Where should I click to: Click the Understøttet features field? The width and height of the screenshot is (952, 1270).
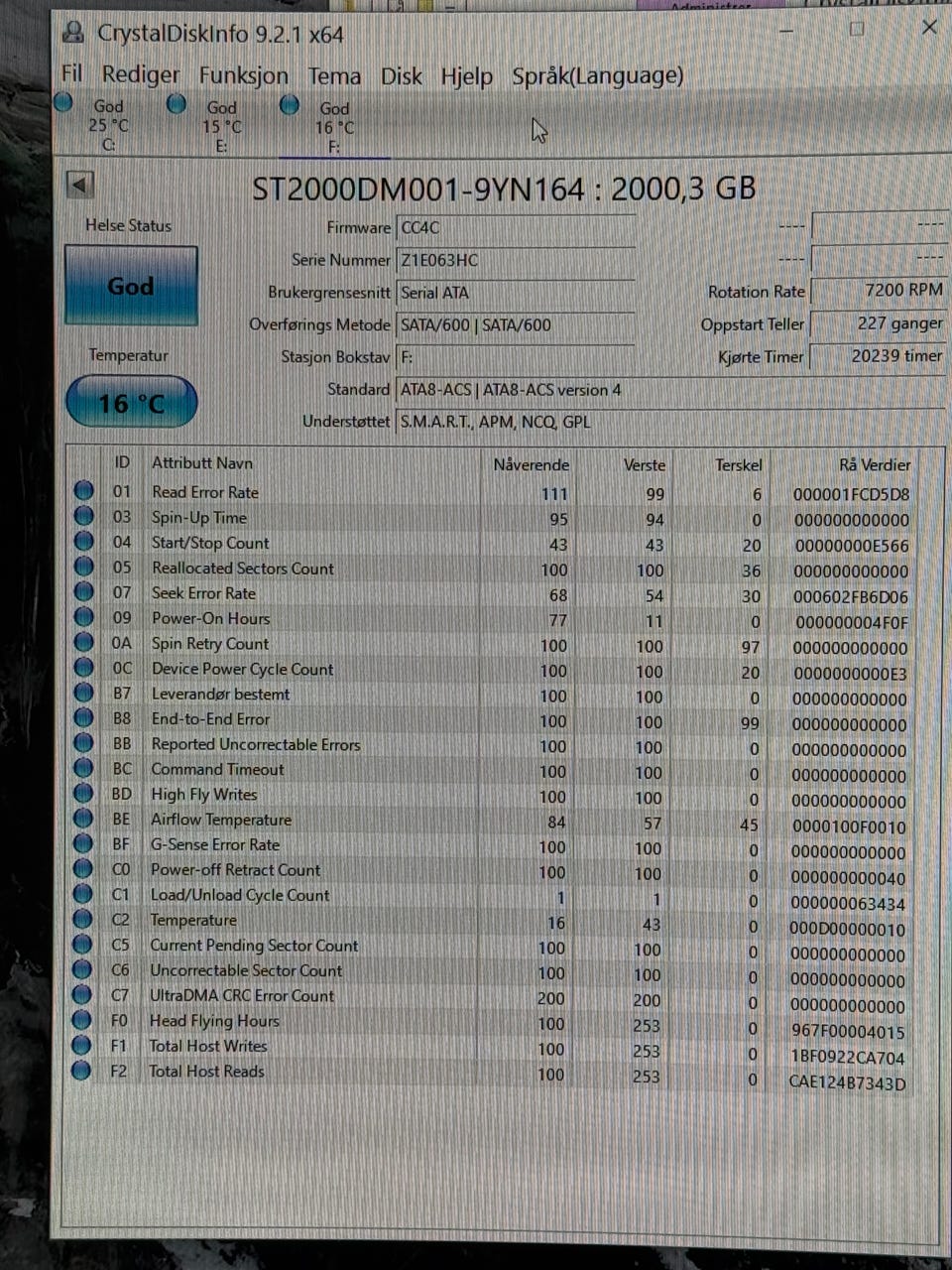[x=670, y=422]
